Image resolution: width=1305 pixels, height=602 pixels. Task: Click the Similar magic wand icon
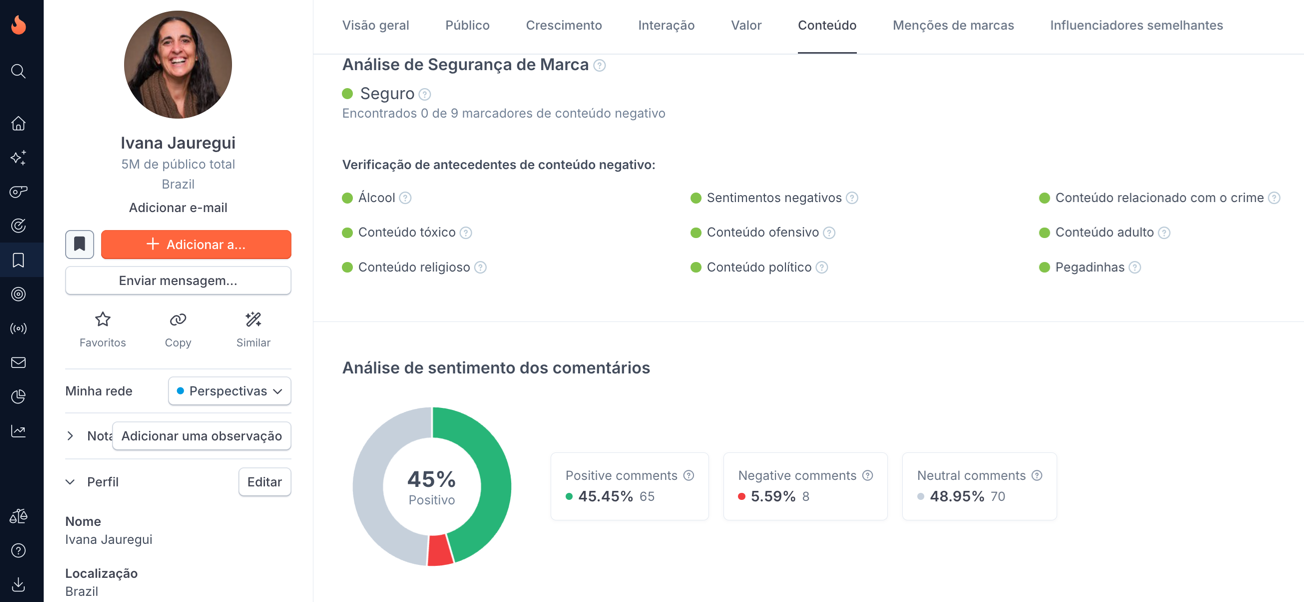253,320
